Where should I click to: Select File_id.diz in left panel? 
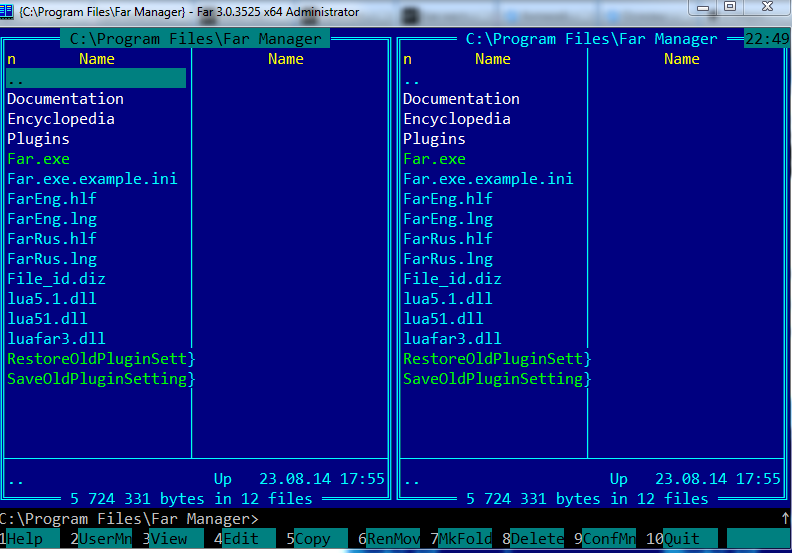click(x=56, y=279)
